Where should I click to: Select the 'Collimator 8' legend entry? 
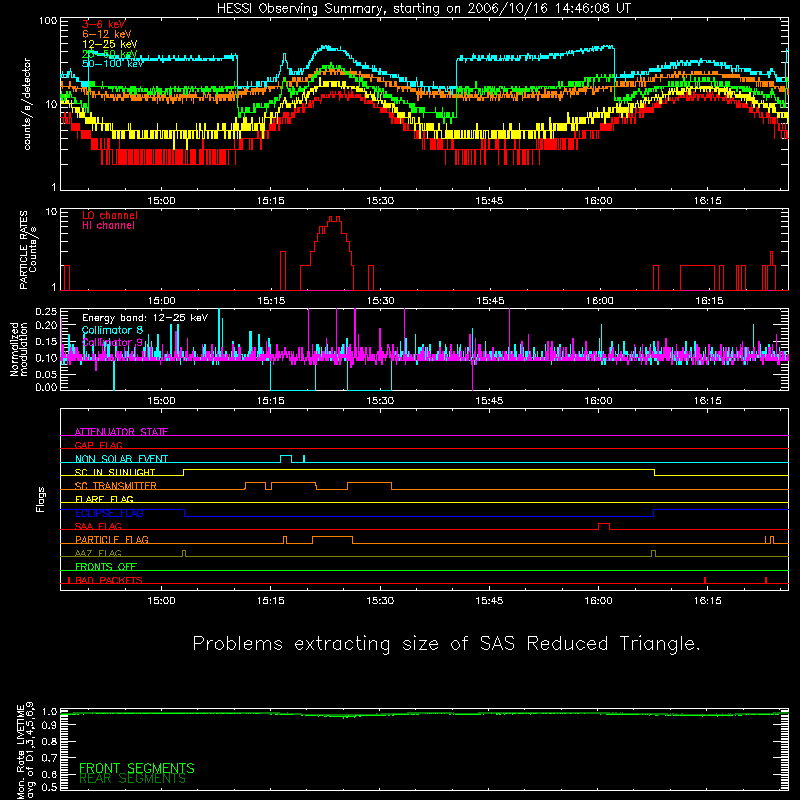pyautogui.click(x=112, y=330)
